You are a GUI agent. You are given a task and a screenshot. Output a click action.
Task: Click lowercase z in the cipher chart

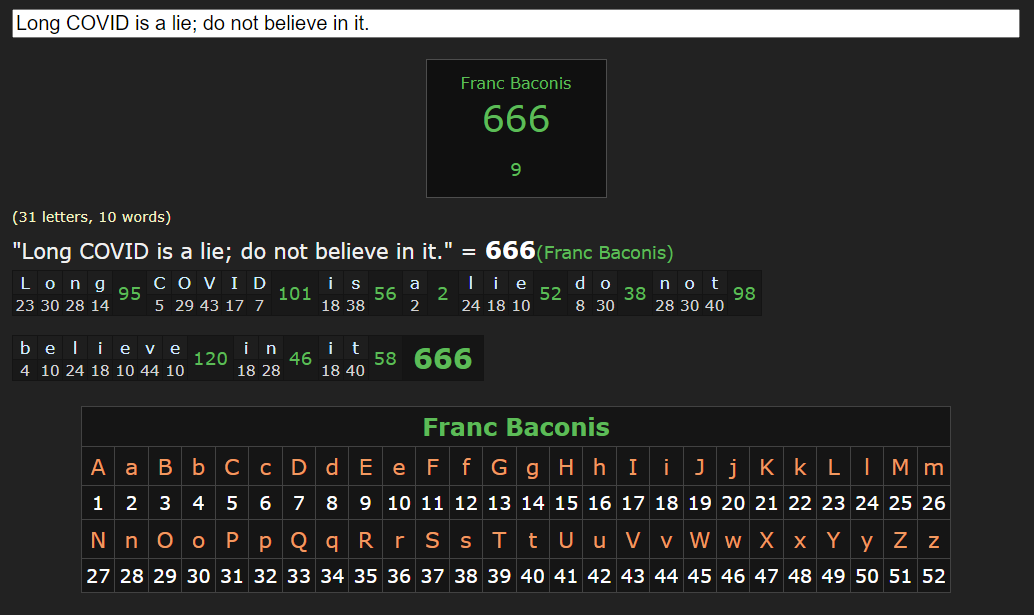click(934, 541)
